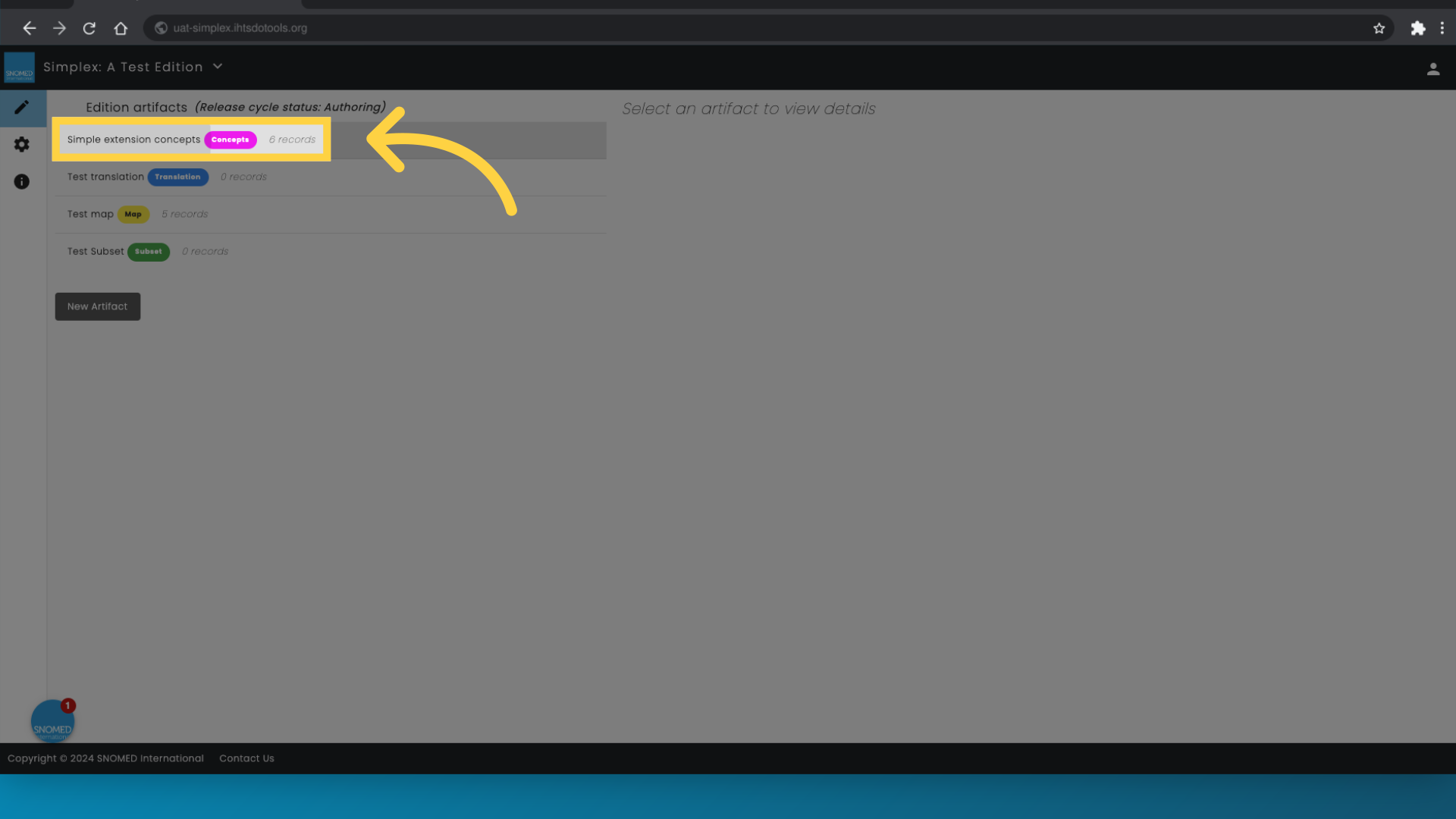Click the pencil/edit tool icon
1456x819 pixels.
coord(22,107)
